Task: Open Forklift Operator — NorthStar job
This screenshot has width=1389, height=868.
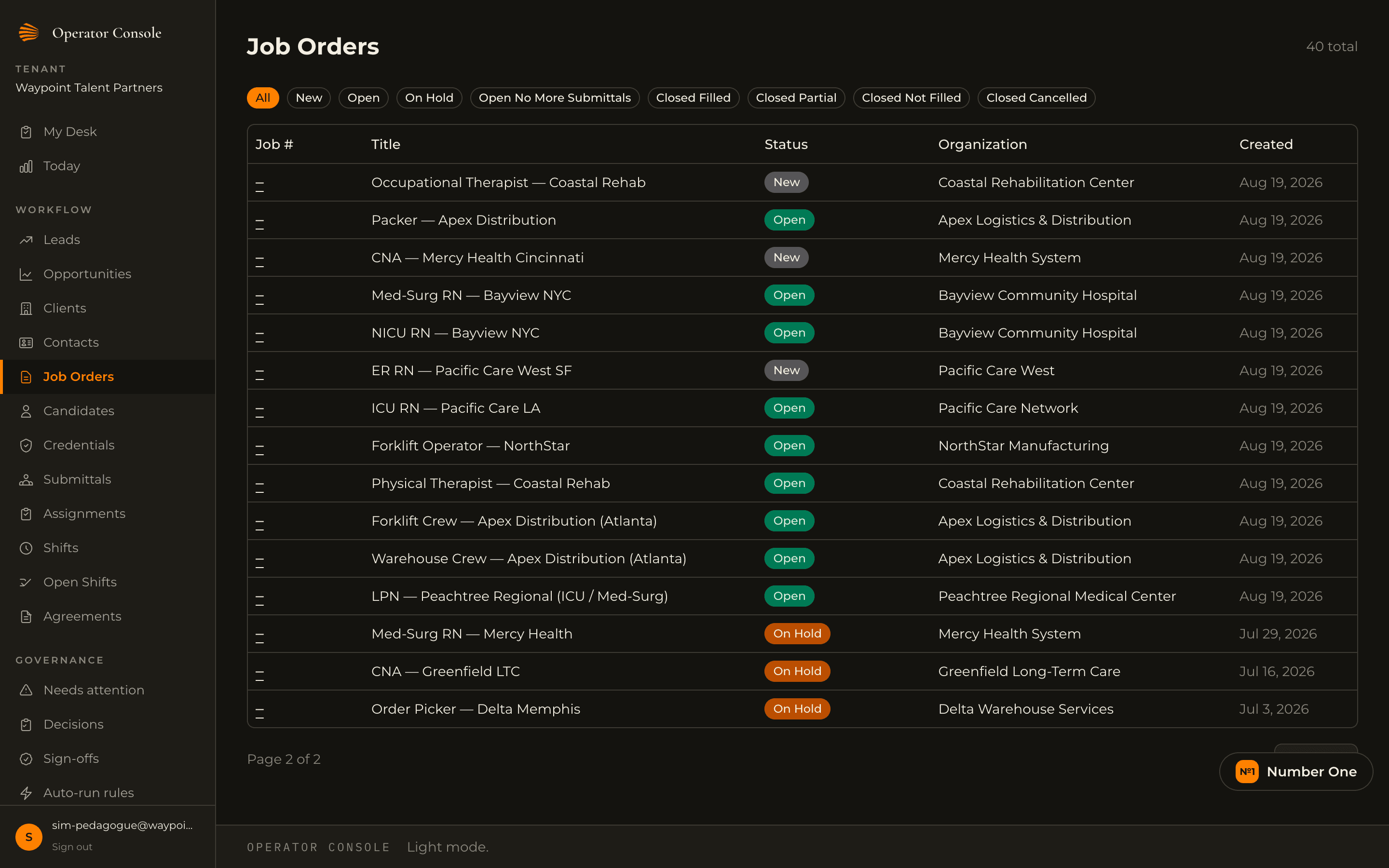Action: [802, 446]
